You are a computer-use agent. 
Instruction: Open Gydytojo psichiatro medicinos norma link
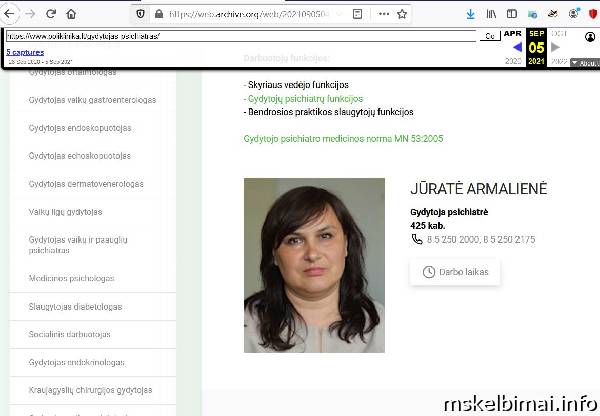pos(343,139)
